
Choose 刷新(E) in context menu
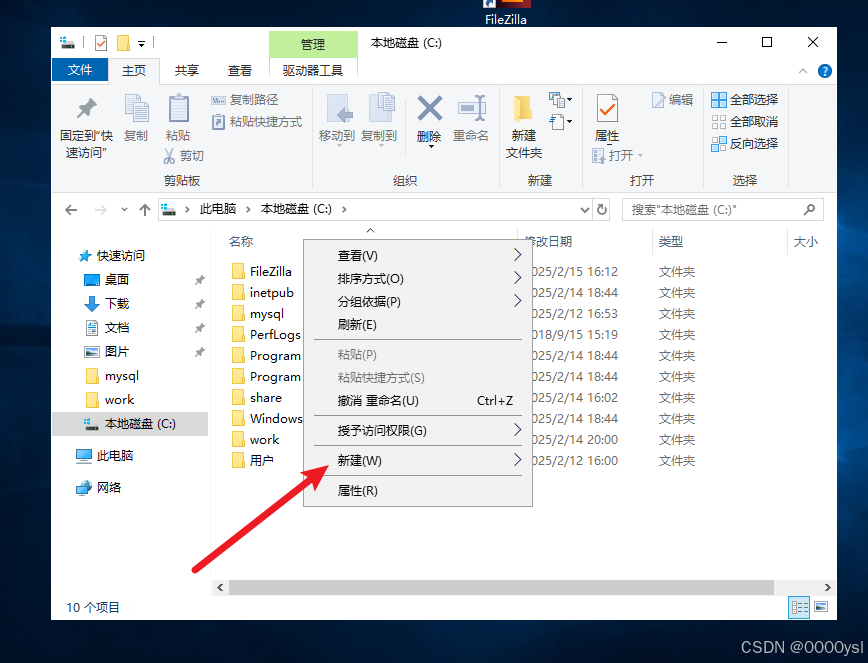418,324
